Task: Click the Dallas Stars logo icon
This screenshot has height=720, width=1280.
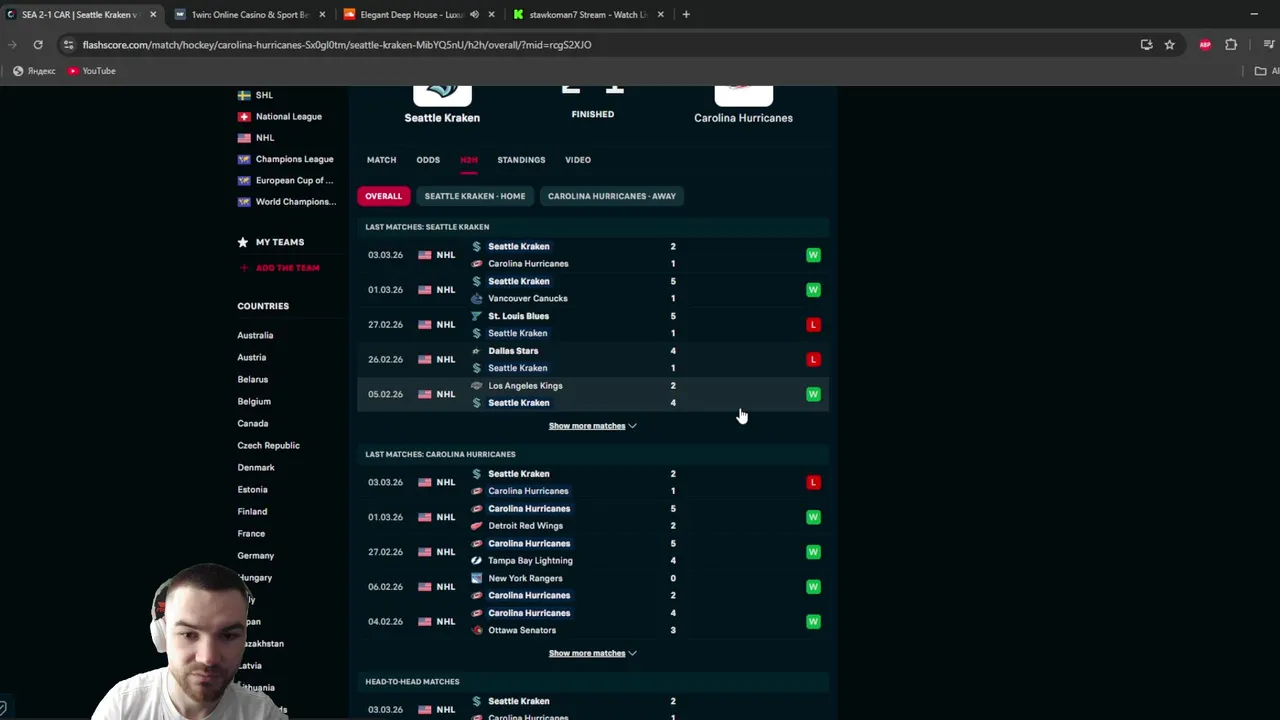Action: (x=477, y=351)
